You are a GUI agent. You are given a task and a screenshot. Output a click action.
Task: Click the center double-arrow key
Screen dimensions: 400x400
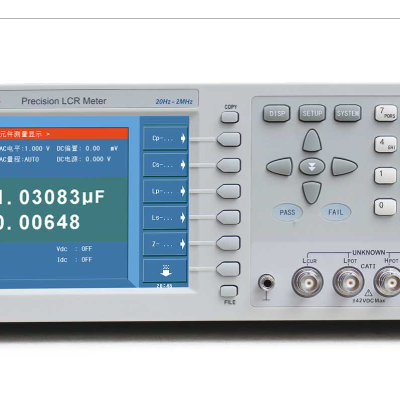click(x=312, y=166)
